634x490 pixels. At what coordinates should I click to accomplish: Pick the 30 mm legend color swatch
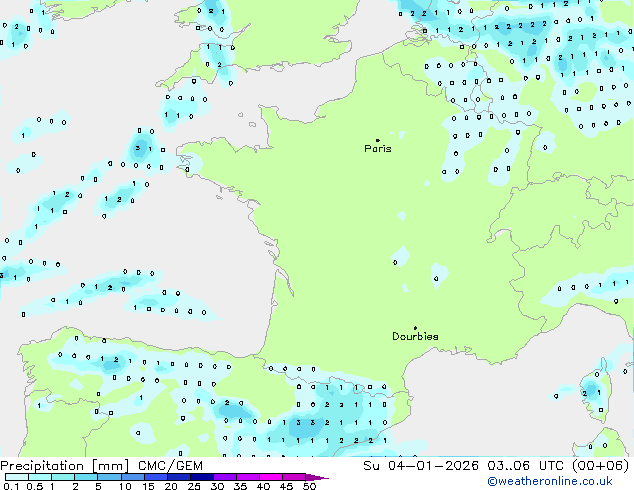(226, 477)
